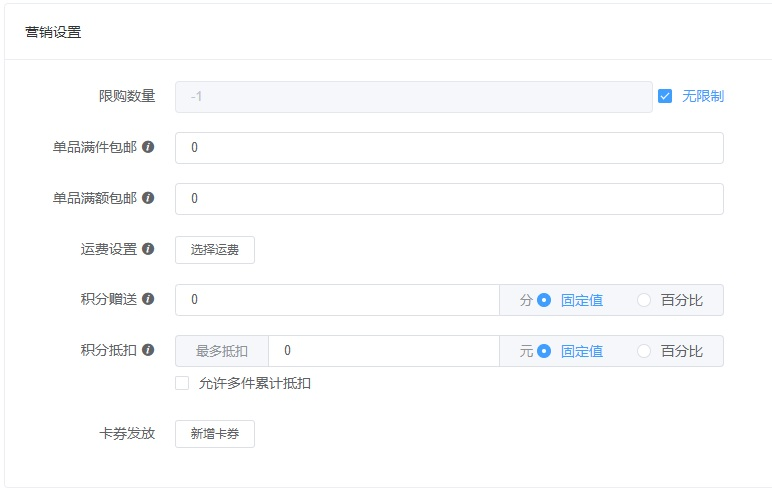Select the 限购数量 label

click(x=127, y=96)
